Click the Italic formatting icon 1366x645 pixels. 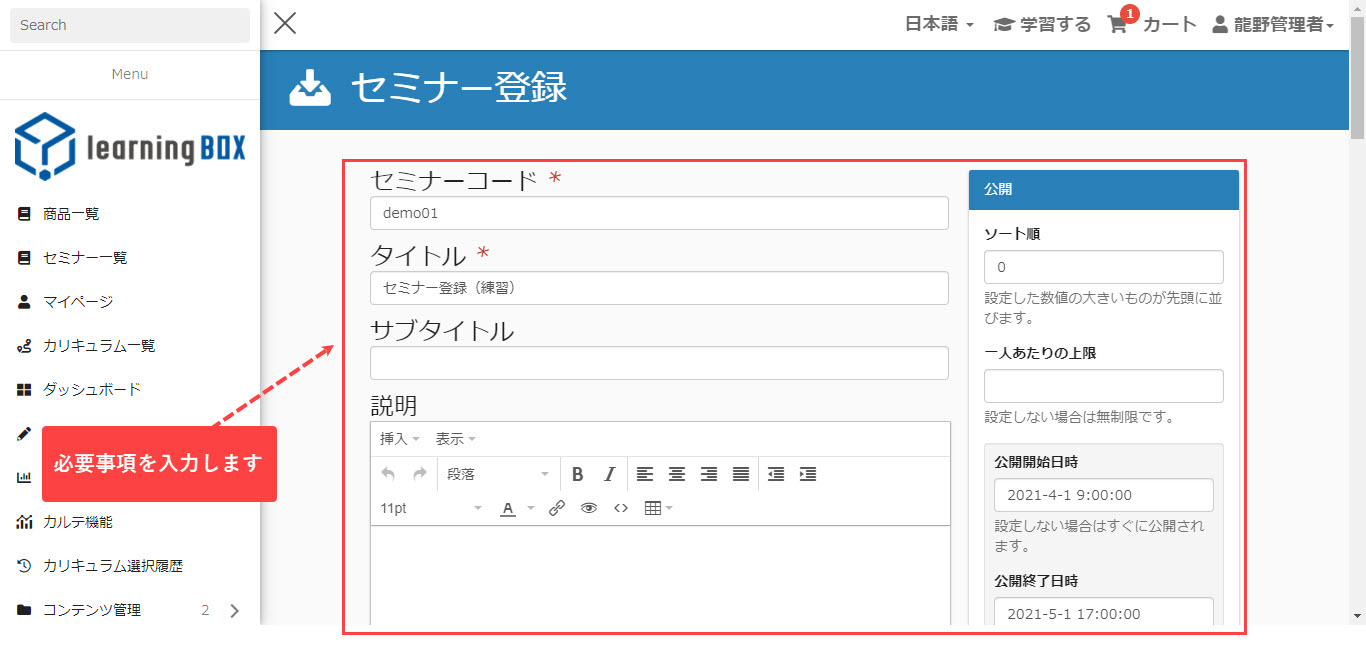pos(608,474)
